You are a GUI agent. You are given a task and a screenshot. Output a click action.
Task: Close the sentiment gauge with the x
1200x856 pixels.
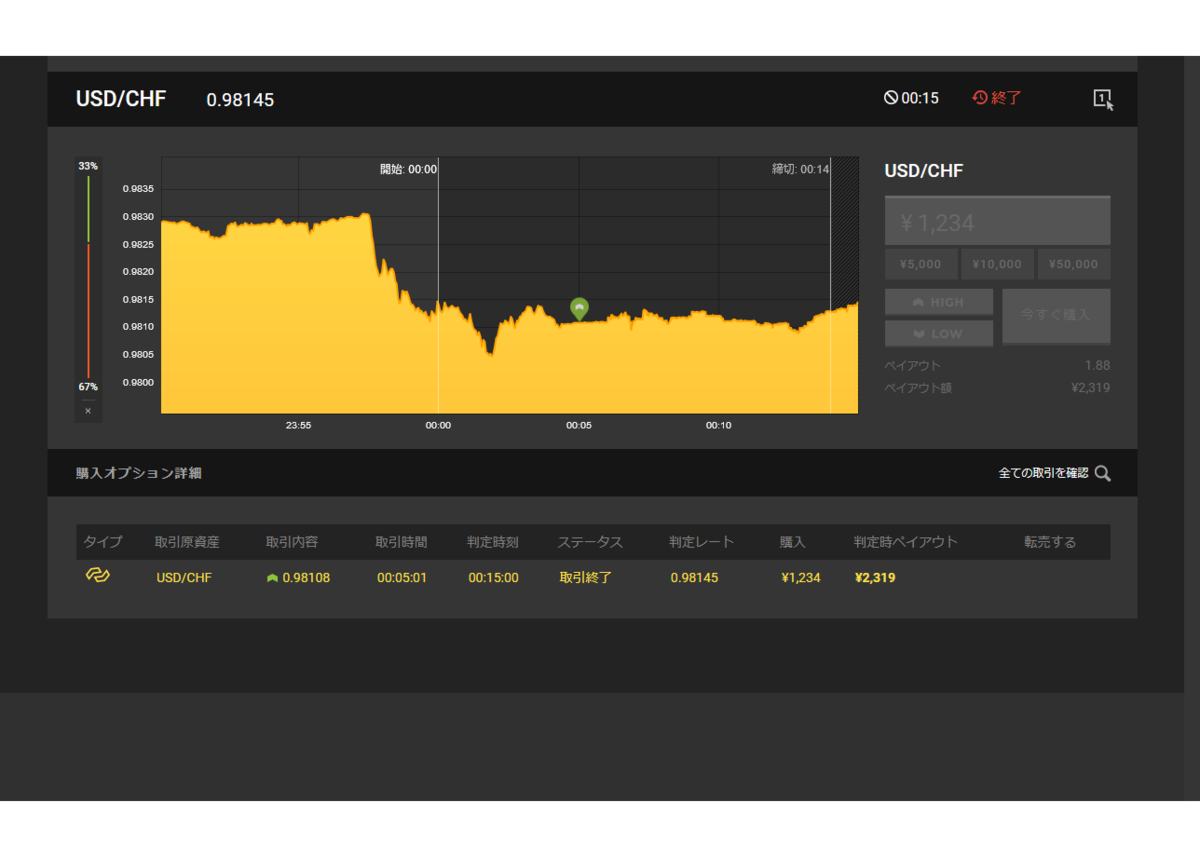pos(88,411)
